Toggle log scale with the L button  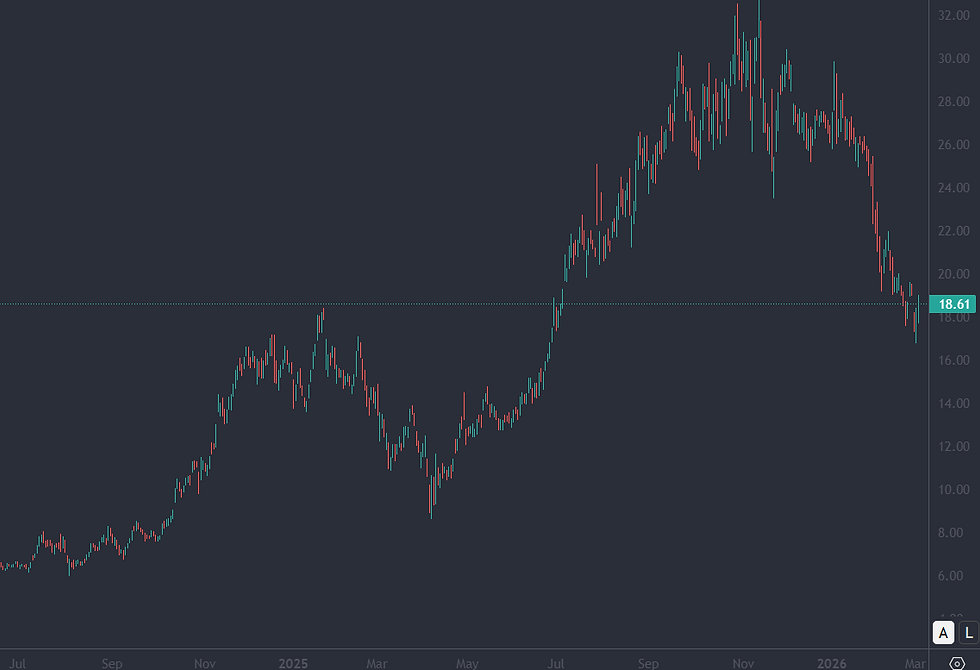(x=969, y=632)
